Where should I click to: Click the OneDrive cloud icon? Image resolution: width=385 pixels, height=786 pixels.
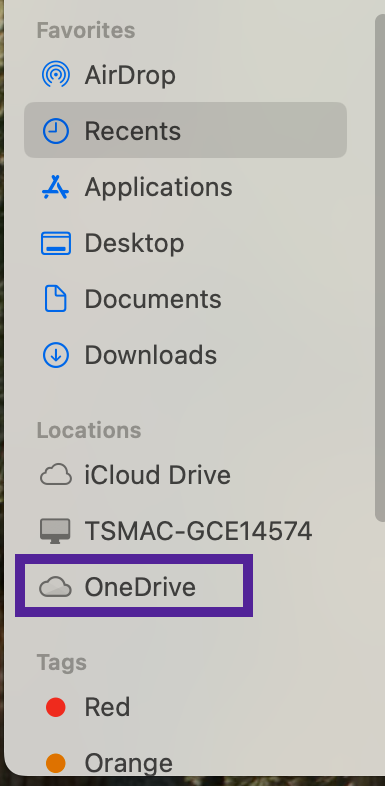[56, 586]
